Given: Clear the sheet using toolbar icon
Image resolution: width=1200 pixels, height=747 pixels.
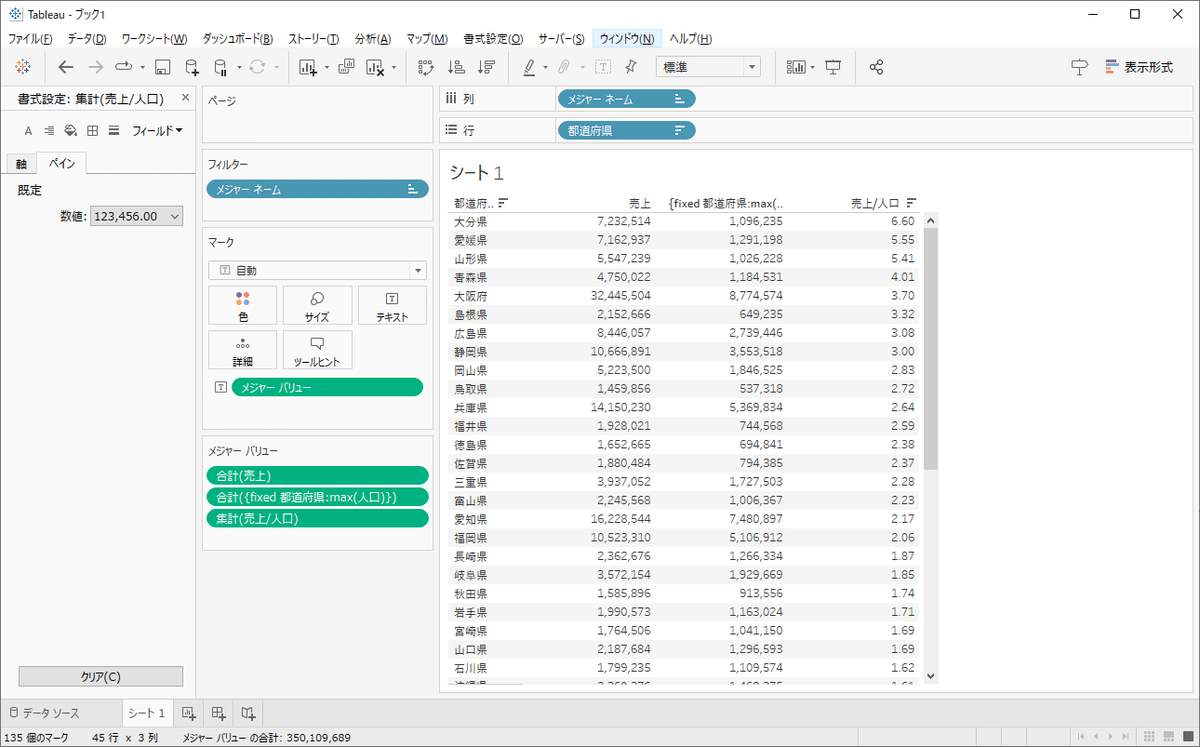Looking at the screenshot, I should coord(375,67).
